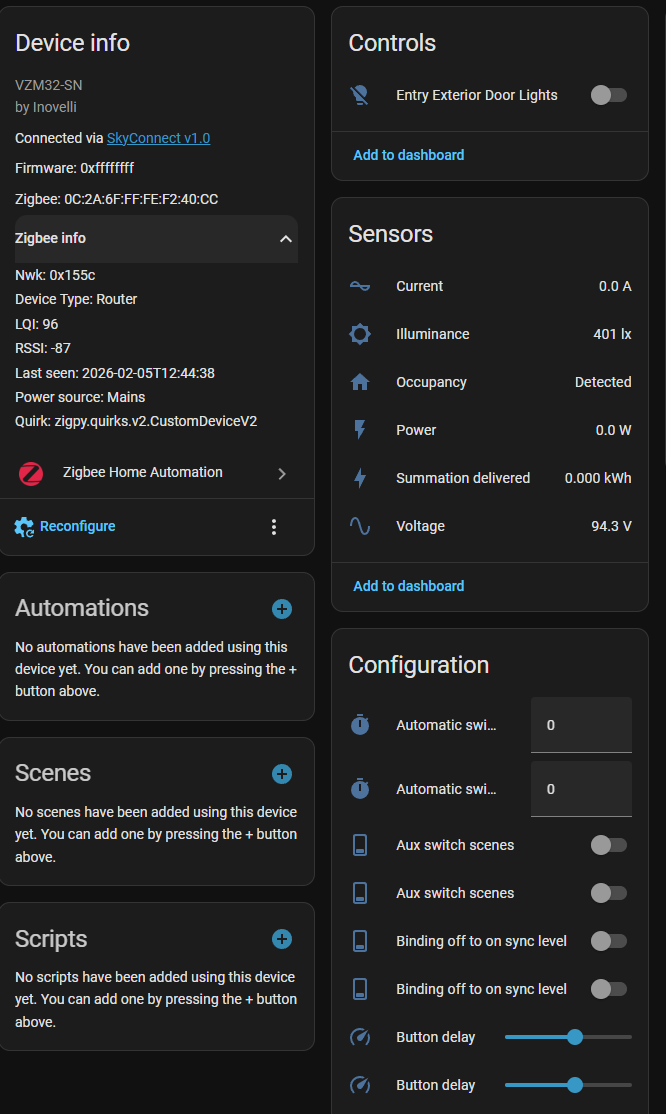This screenshot has width=666, height=1114.
Task: Click the Entry Exterior Door Lights bulb icon
Action: coord(360,95)
